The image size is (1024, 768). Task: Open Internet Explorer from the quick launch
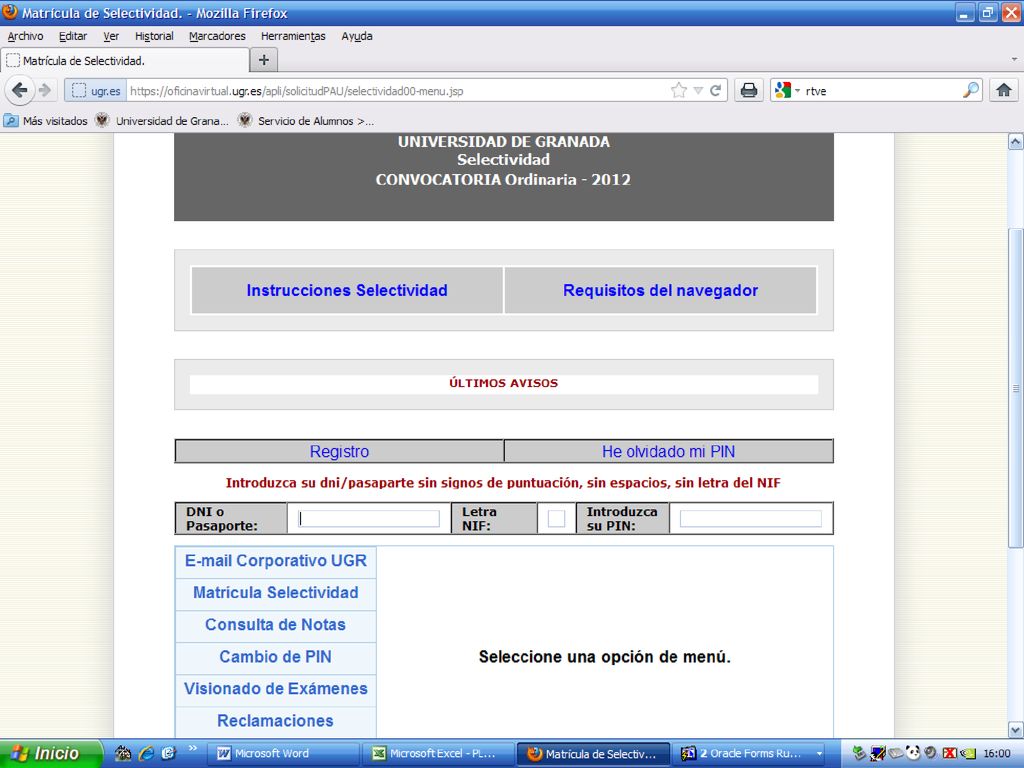(x=146, y=753)
